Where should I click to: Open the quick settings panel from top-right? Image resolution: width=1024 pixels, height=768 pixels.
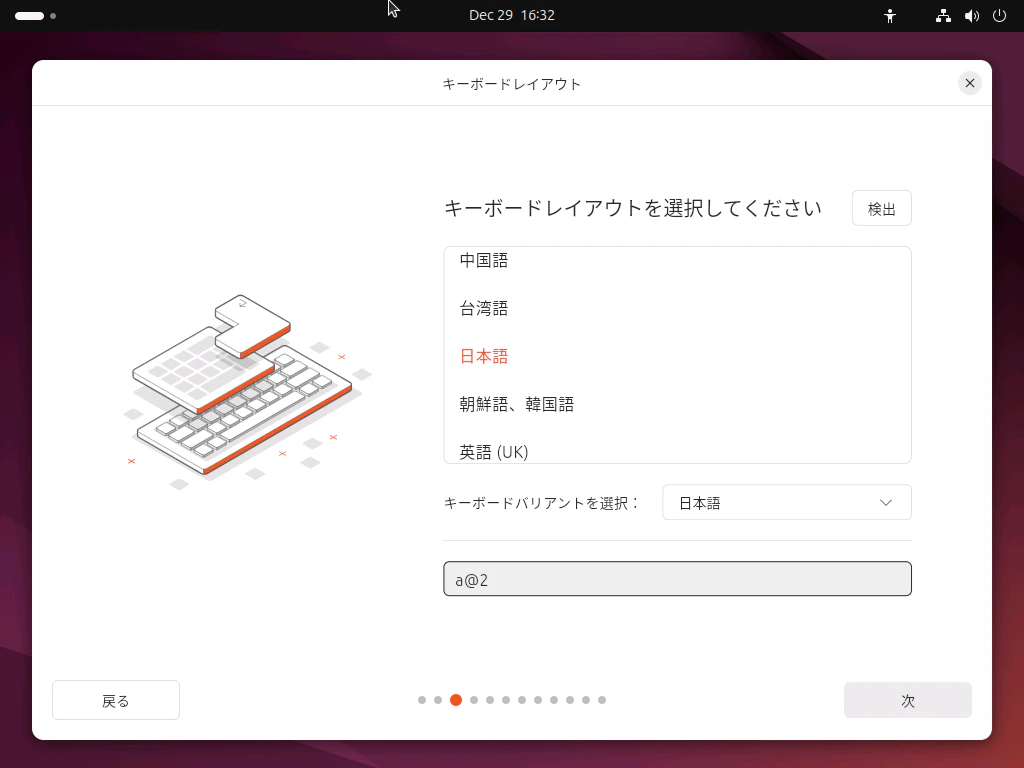coord(970,15)
